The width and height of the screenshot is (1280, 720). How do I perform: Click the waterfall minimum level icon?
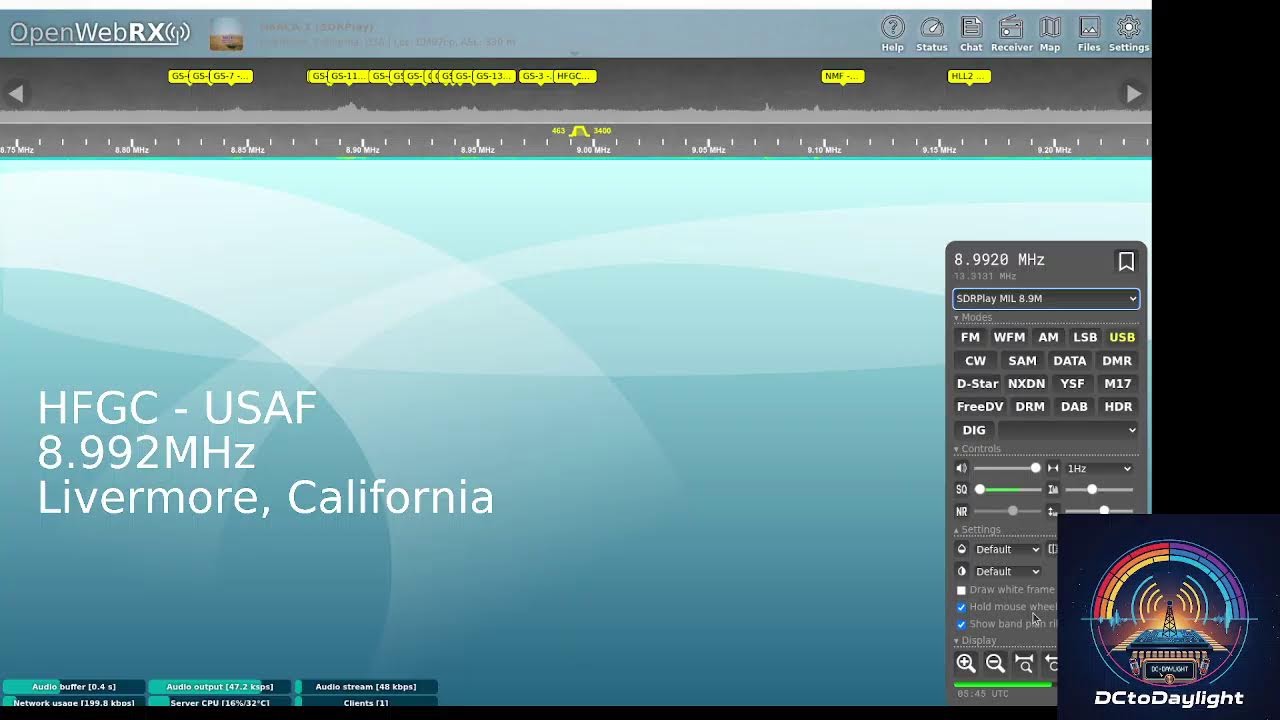1053,490
